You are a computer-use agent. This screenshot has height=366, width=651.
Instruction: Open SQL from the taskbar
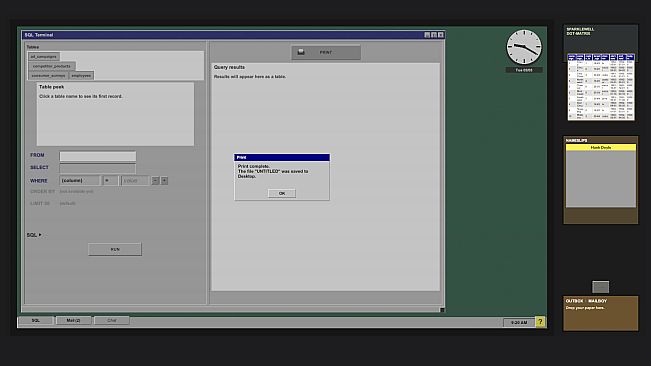(x=36, y=320)
